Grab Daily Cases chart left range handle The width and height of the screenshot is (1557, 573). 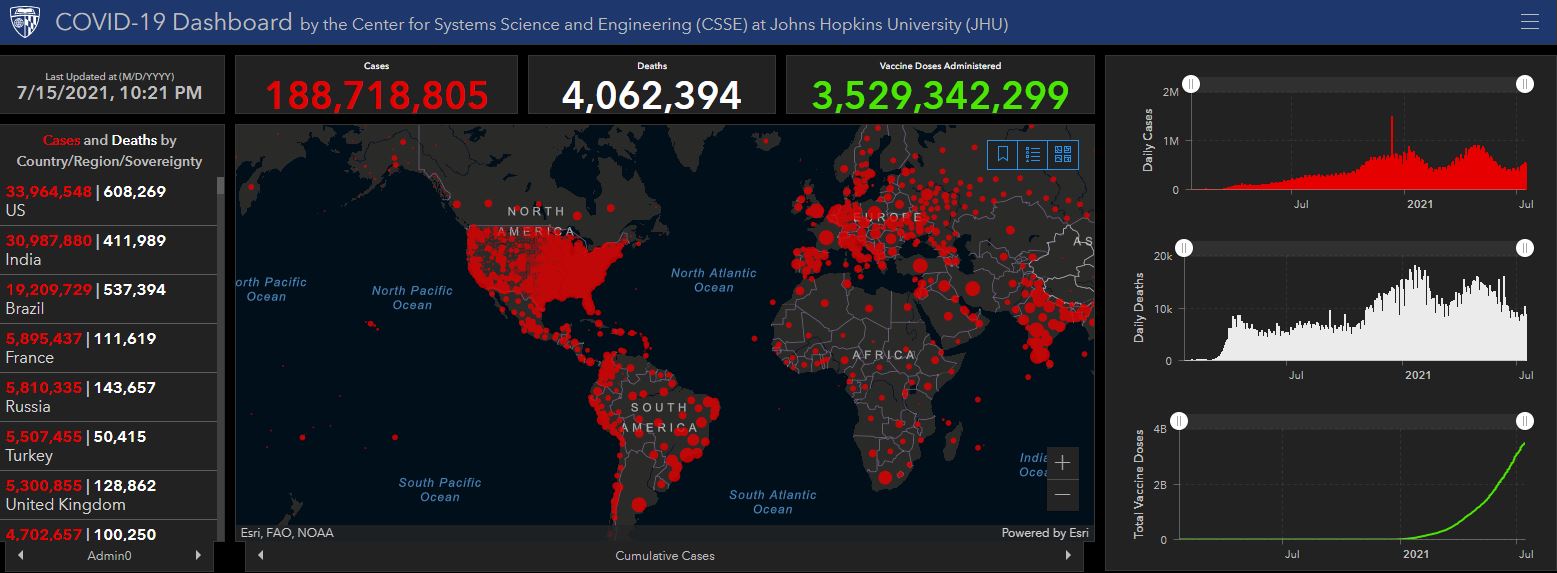[x=1191, y=85]
